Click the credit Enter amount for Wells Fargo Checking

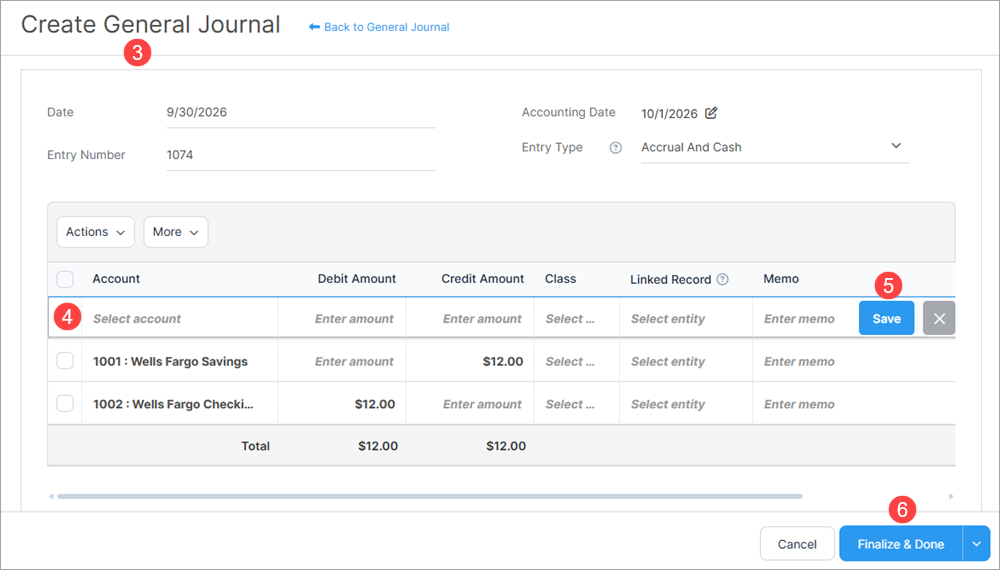tap(470, 404)
